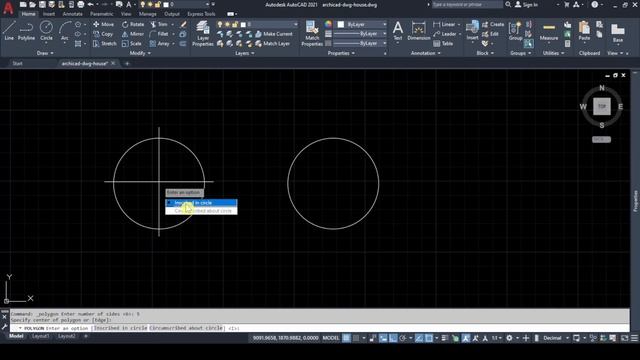Click Match Layer button
The image size is (640, 360).
pyautogui.click(x=273, y=44)
